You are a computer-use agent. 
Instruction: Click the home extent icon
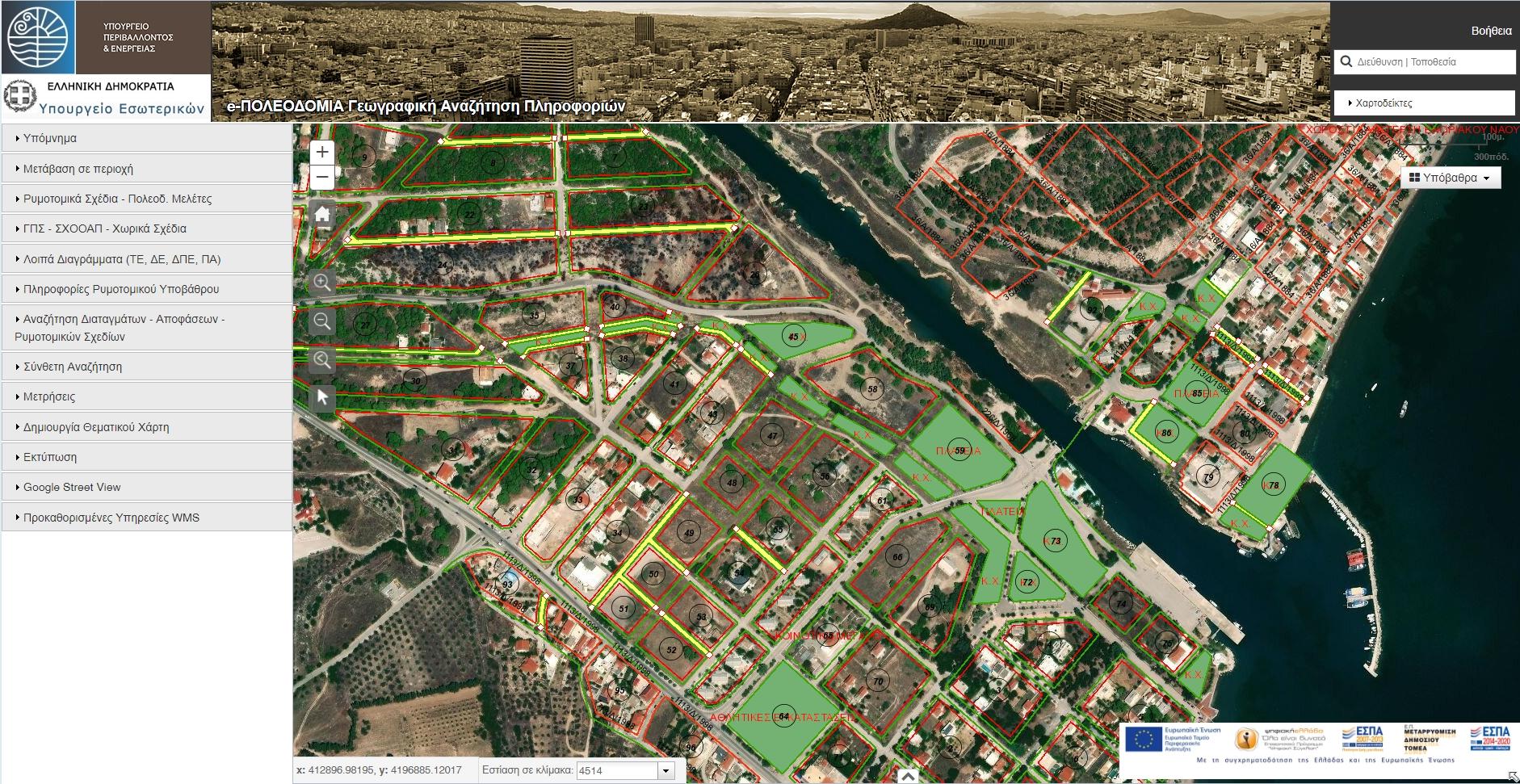pos(322,215)
